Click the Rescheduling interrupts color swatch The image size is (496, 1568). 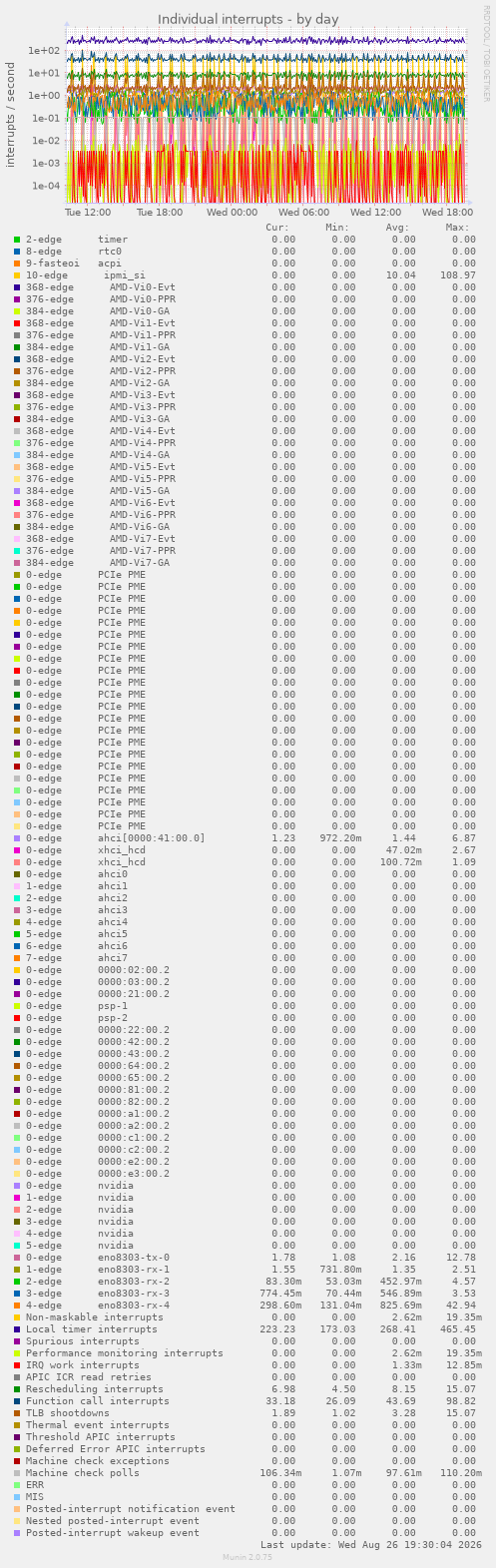point(17,1389)
